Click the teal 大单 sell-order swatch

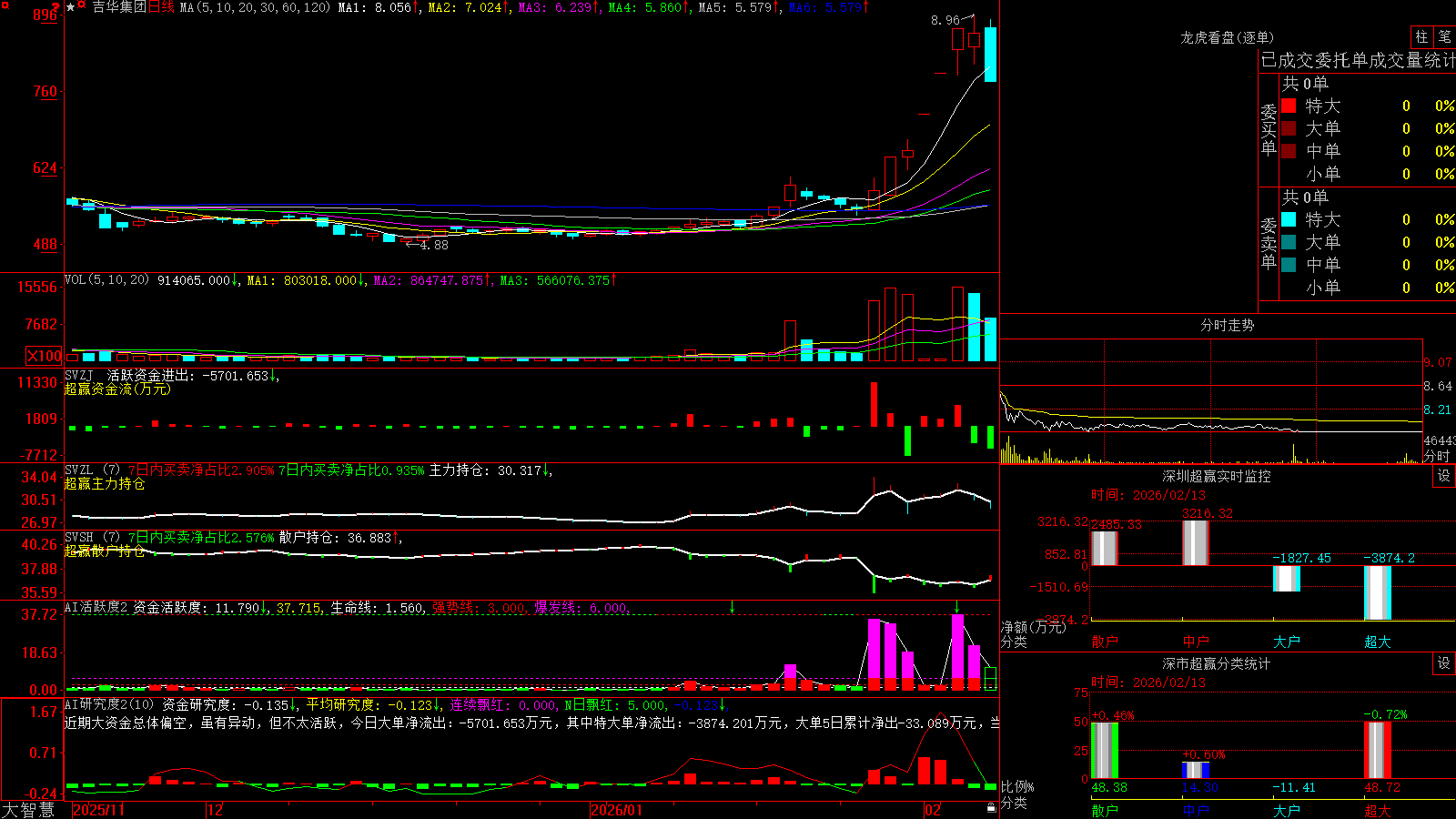(x=1289, y=242)
